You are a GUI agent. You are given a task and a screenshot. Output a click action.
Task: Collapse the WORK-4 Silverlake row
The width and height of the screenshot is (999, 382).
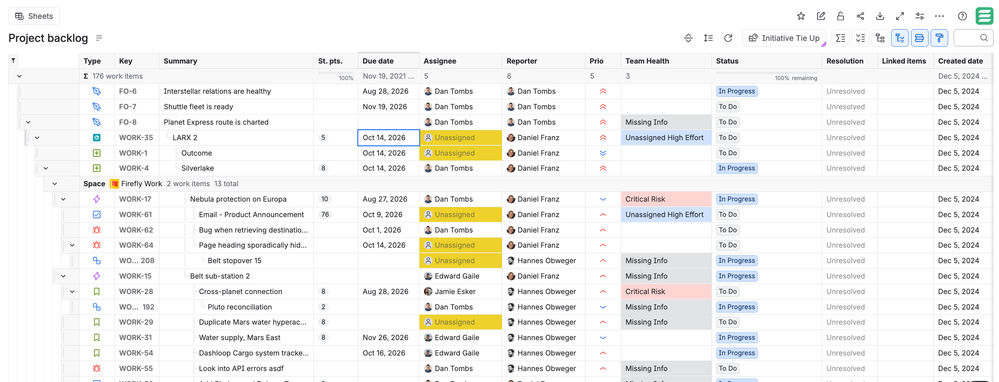tap(46, 168)
